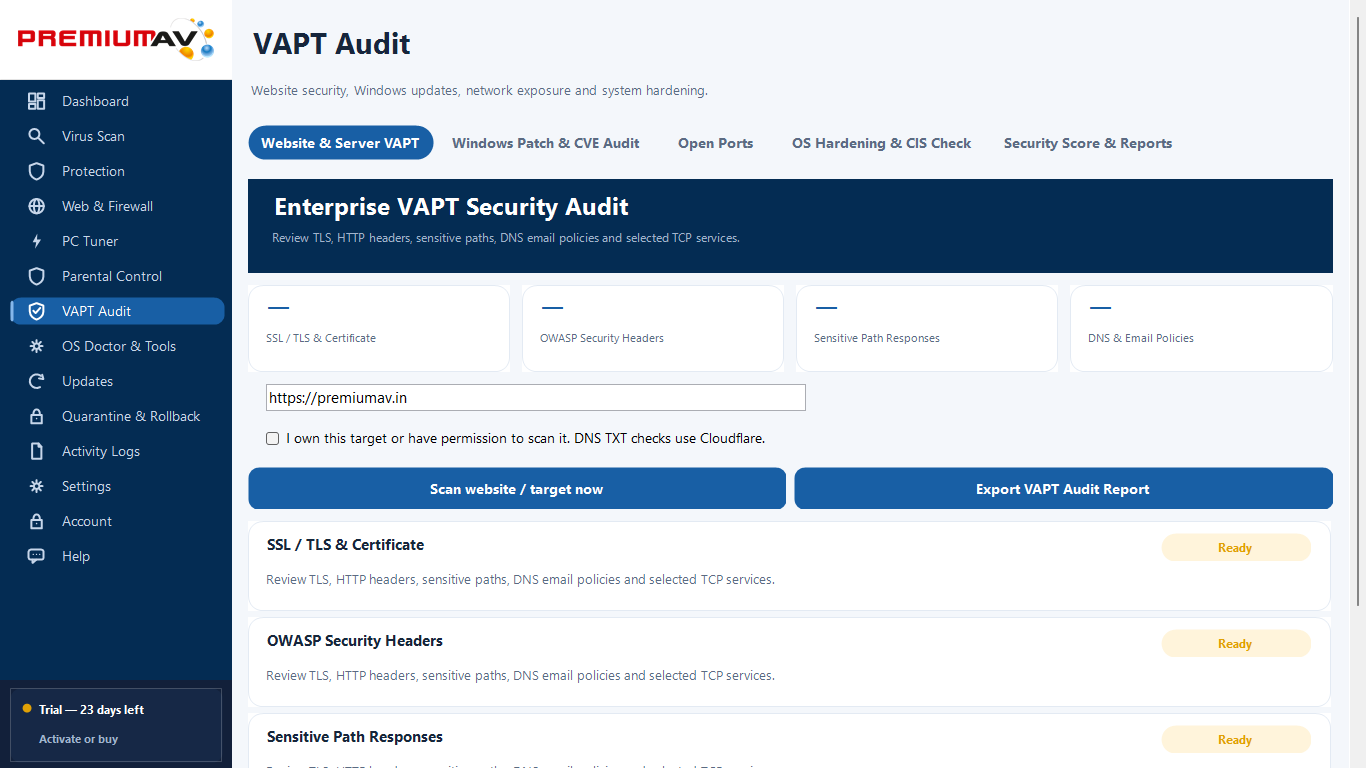Click the Account lock icon
This screenshot has width=1366, height=768.
click(x=37, y=521)
